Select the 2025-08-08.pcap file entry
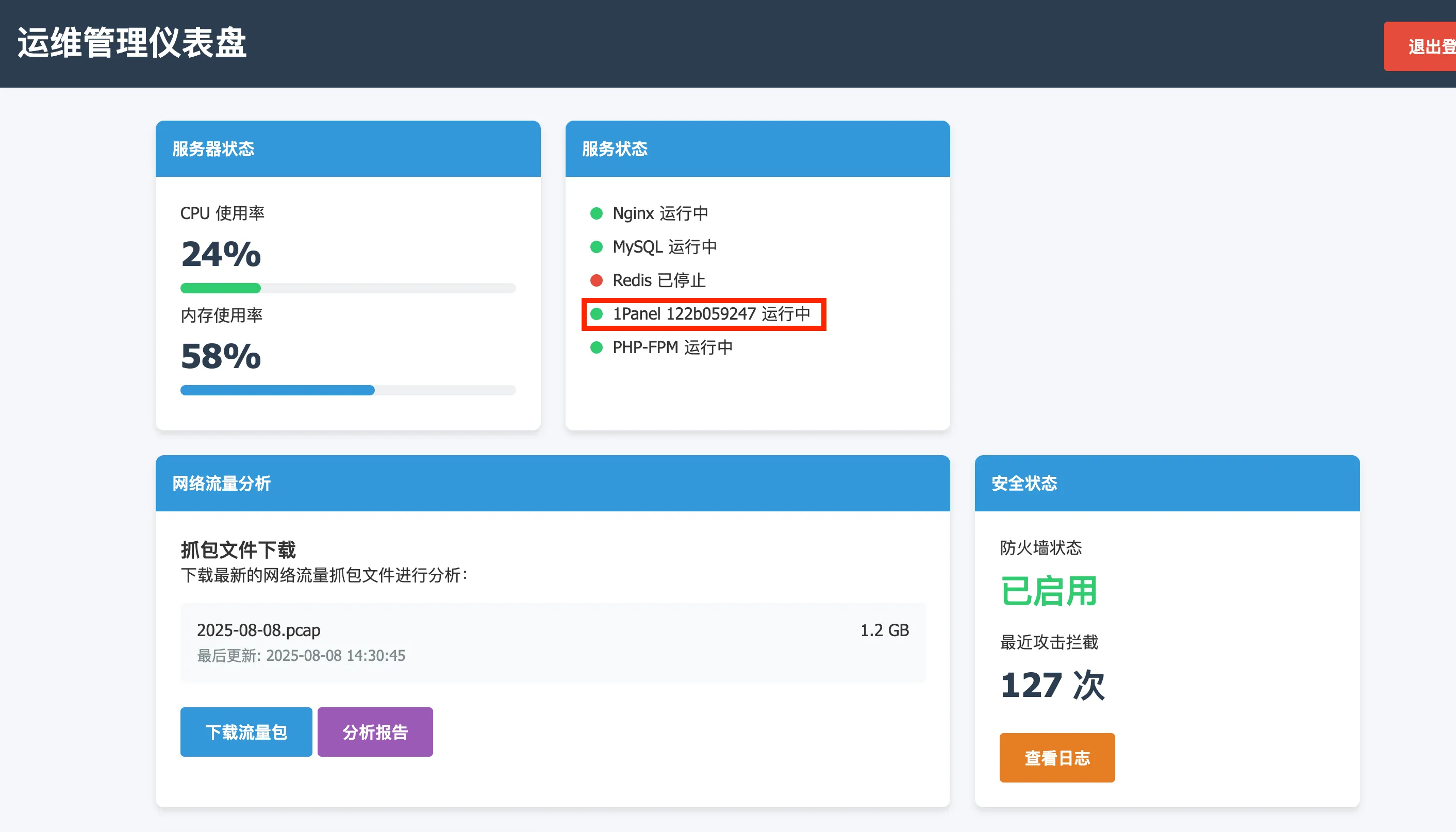 (x=258, y=630)
